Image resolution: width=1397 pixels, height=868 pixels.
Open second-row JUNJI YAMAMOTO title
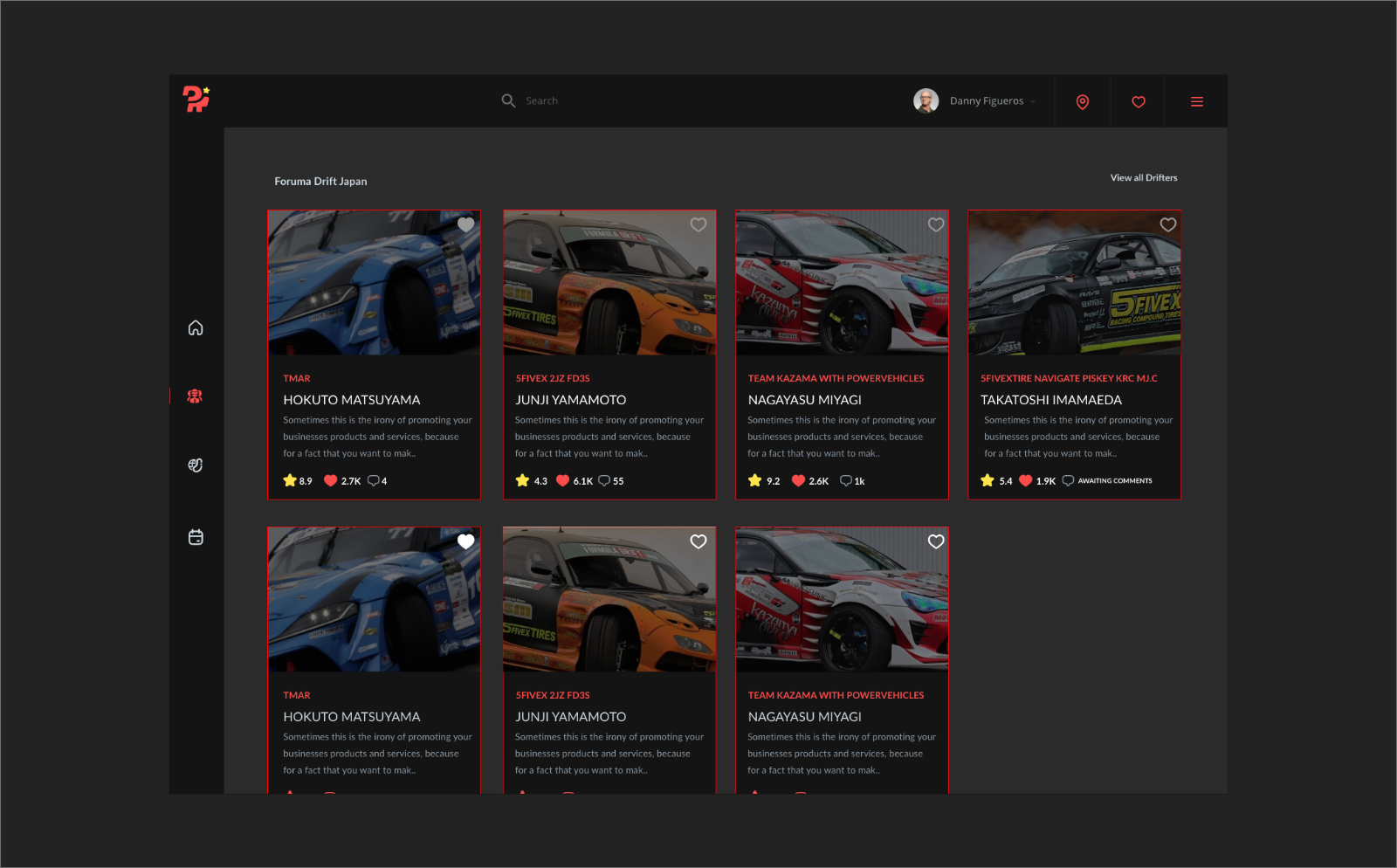(x=571, y=717)
